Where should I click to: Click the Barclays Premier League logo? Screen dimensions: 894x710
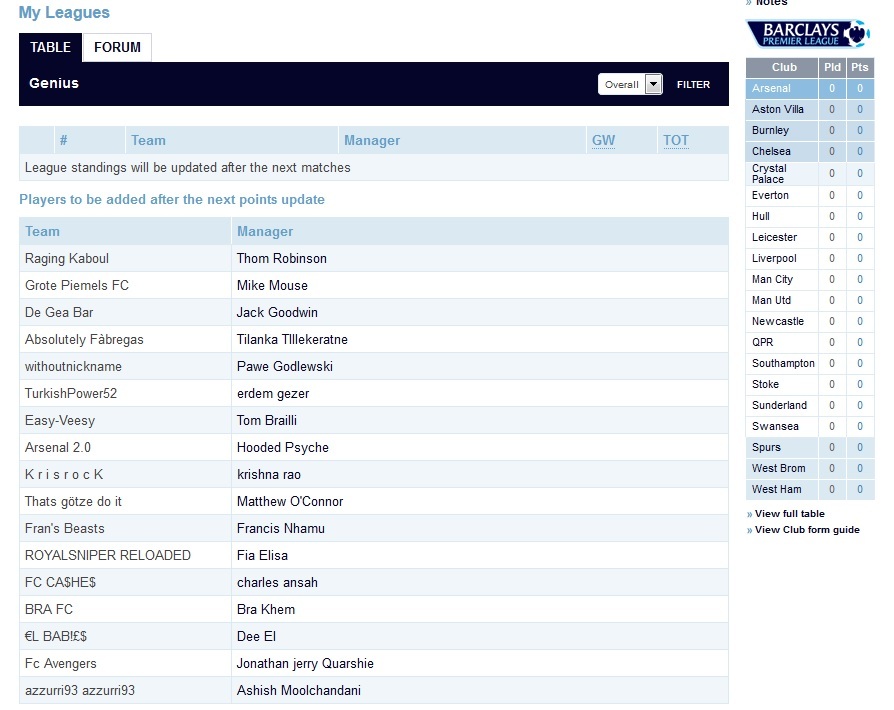(x=808, y=33)
